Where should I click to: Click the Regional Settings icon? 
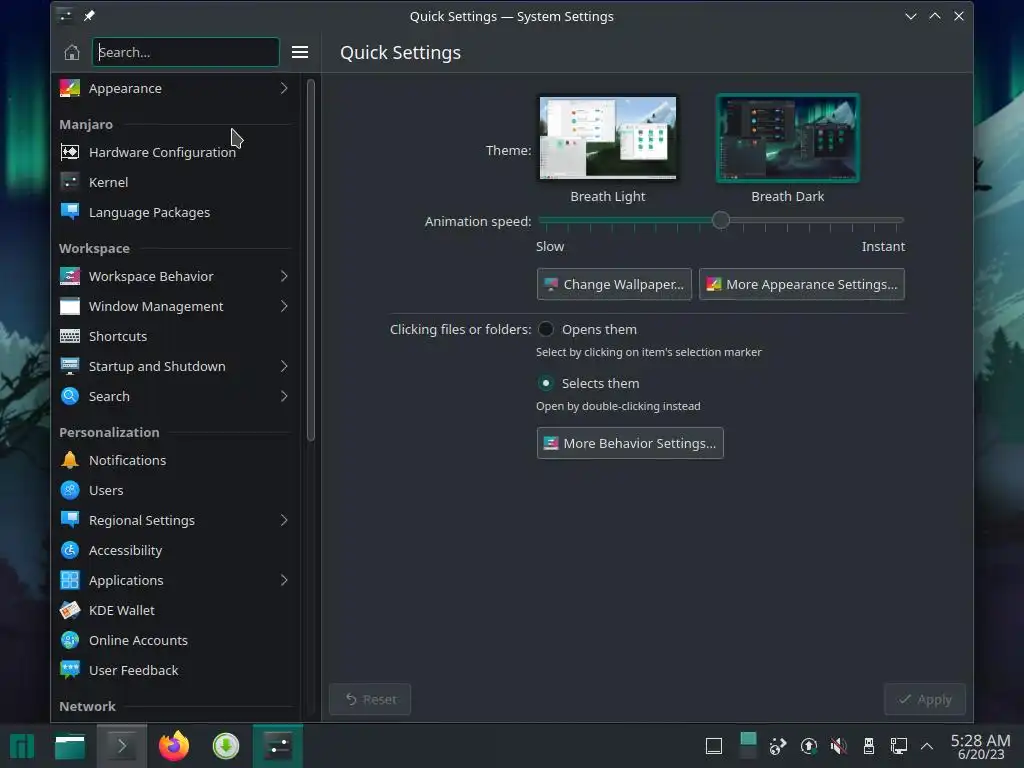click(70, 520)
